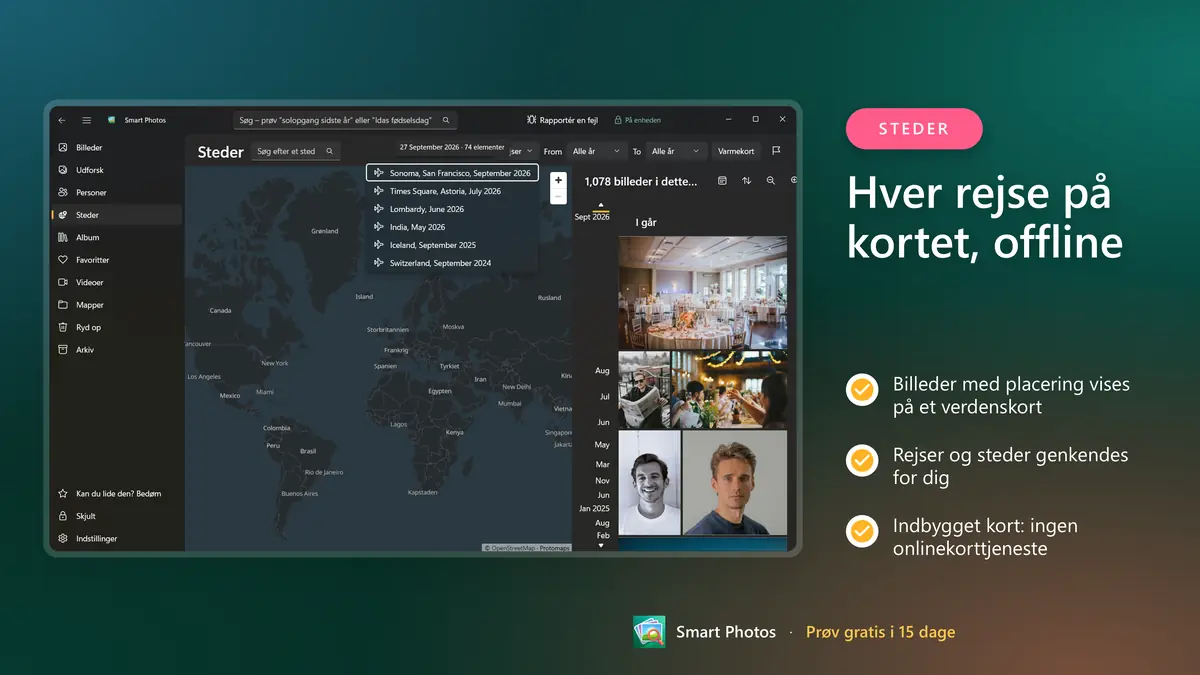
Task: Select trip Iceland, September 2025
Action: (x=453, y=245)
